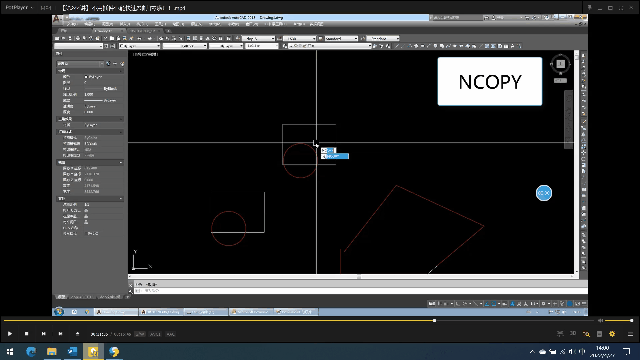Mute the player volume speaker icon
This screenshot has width=640, height=360.
click(x=600, y=321)
